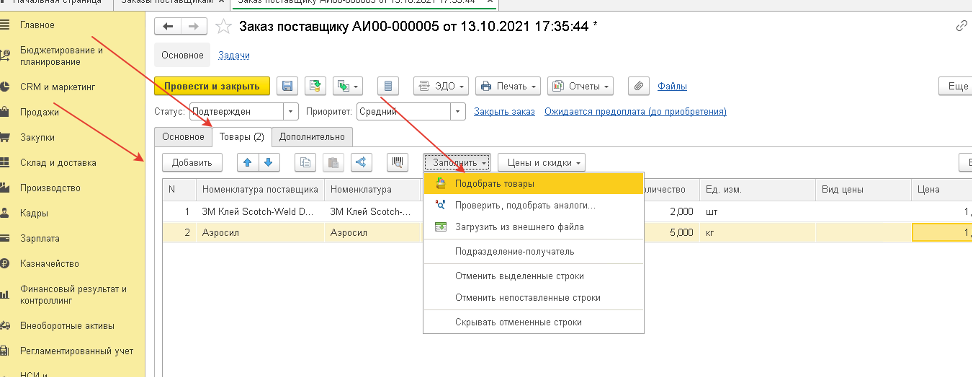The height and width of the screenshot is (377, 972).
Task: Click the report icon on the Отчеты button
Action: click(x=559, y=86)
